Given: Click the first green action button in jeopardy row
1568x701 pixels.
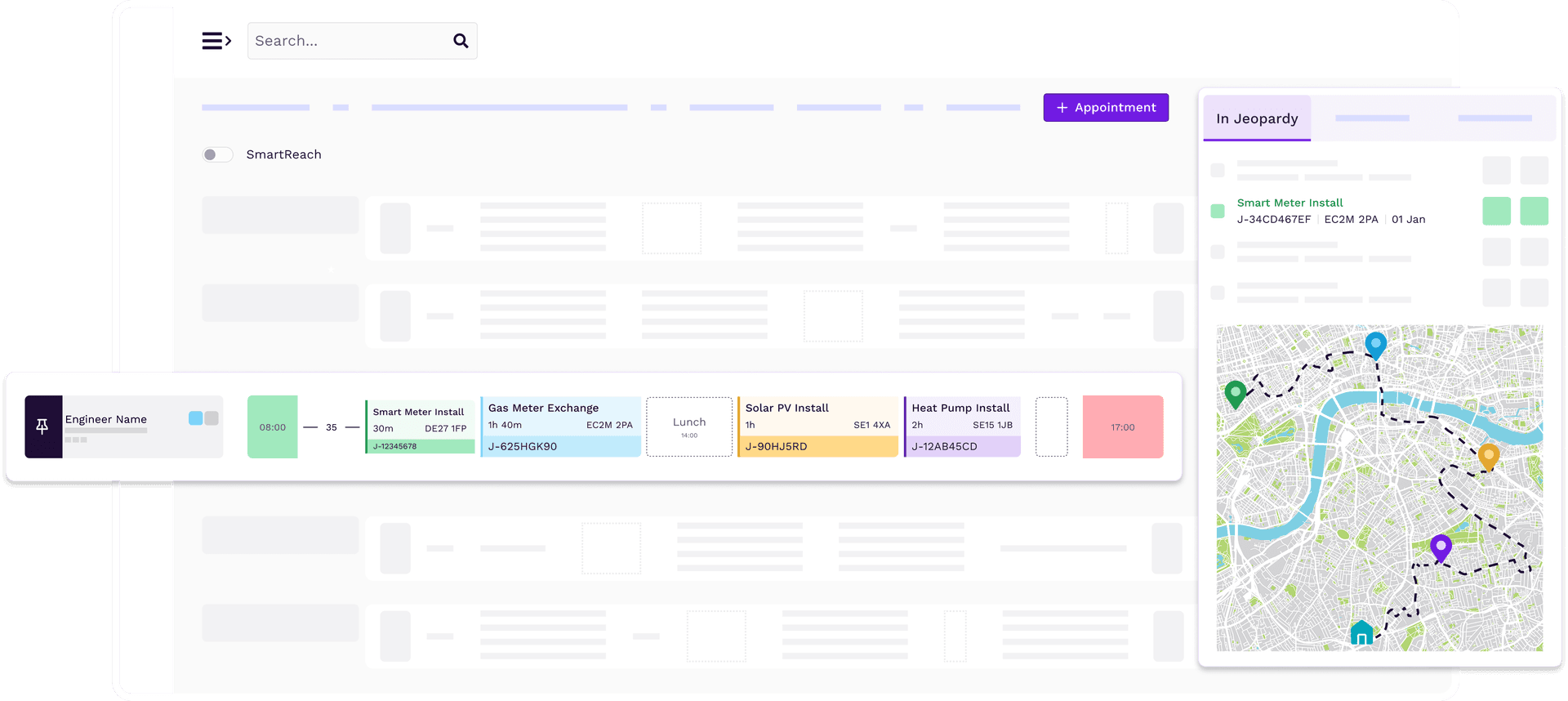Looking at the screenshot, I should click(1496, 211).
